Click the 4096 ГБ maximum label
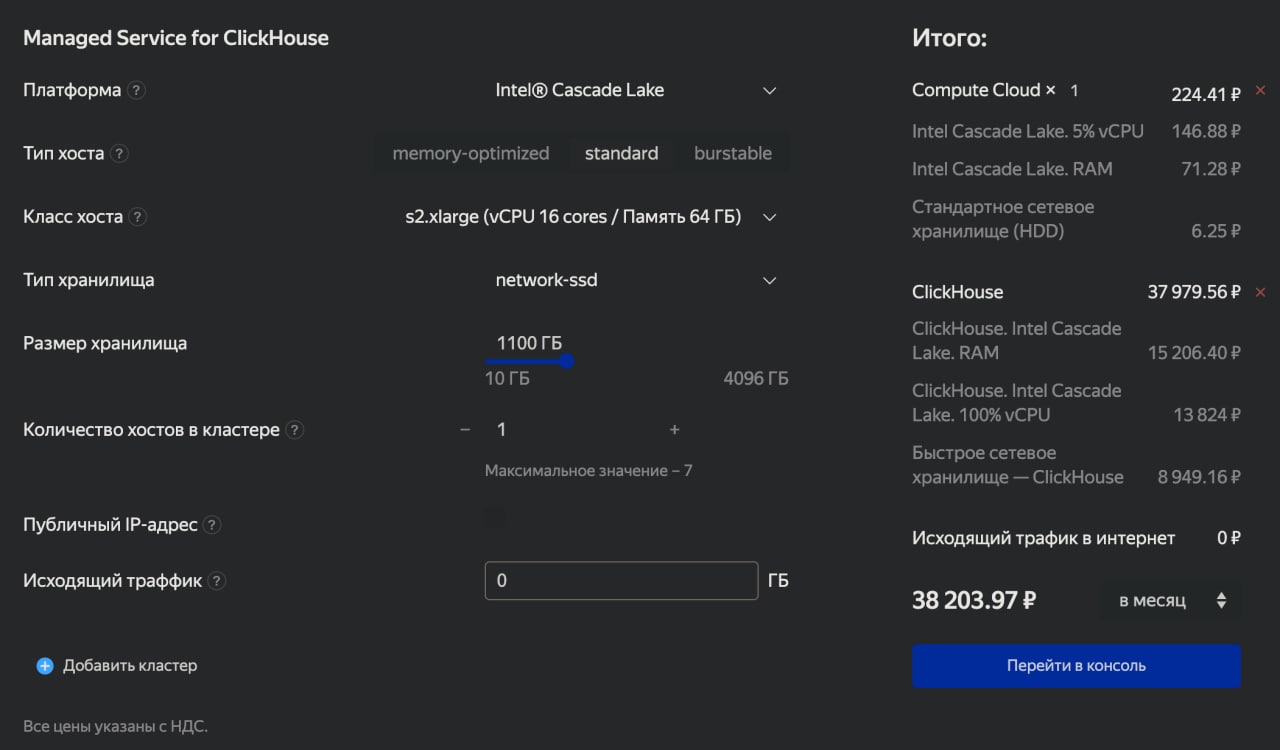 point(756,379)
